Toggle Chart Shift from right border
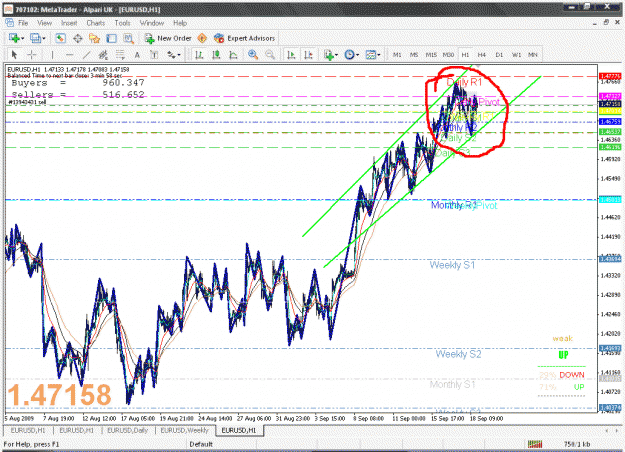The width and height of the screenshot is (625, 452). (309, 55)
